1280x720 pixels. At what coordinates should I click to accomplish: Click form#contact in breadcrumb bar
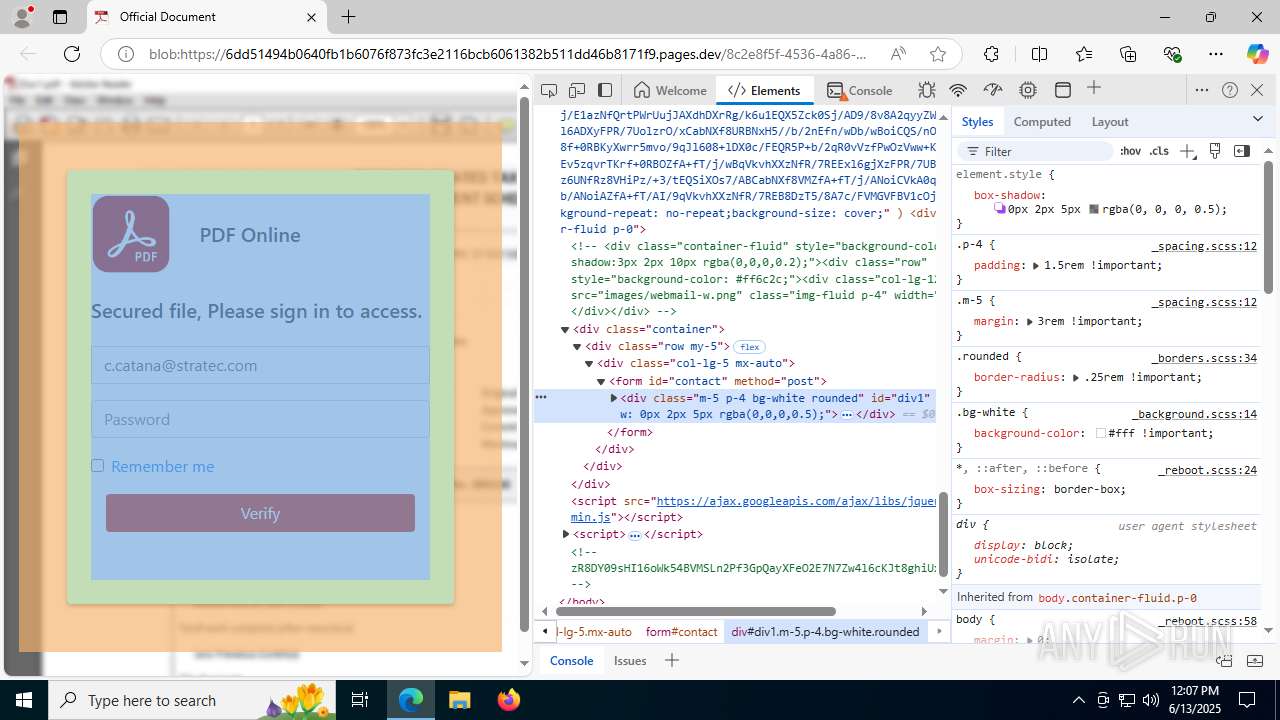[x=681, y=632]
